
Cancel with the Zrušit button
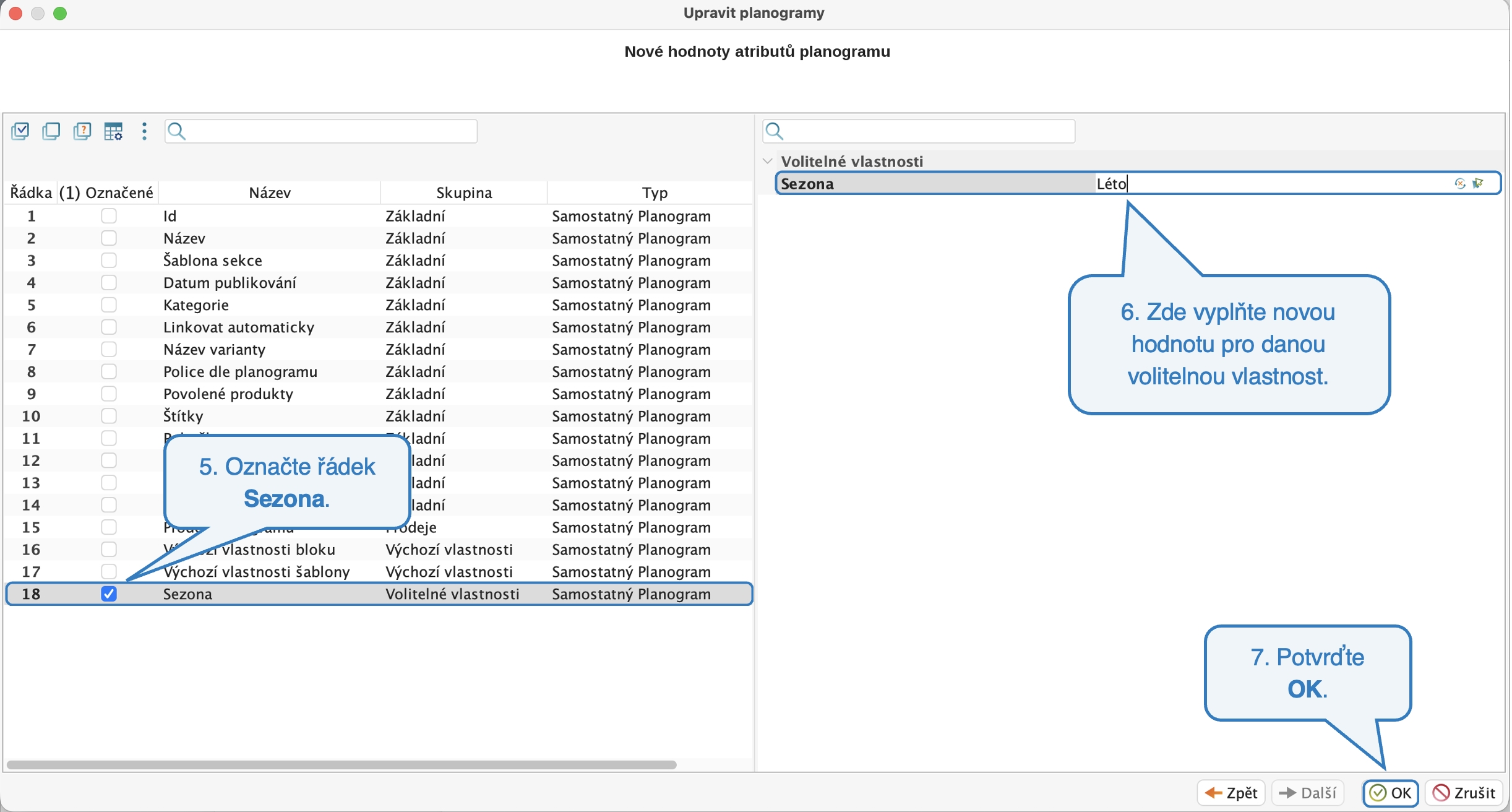click(1464, 793)
